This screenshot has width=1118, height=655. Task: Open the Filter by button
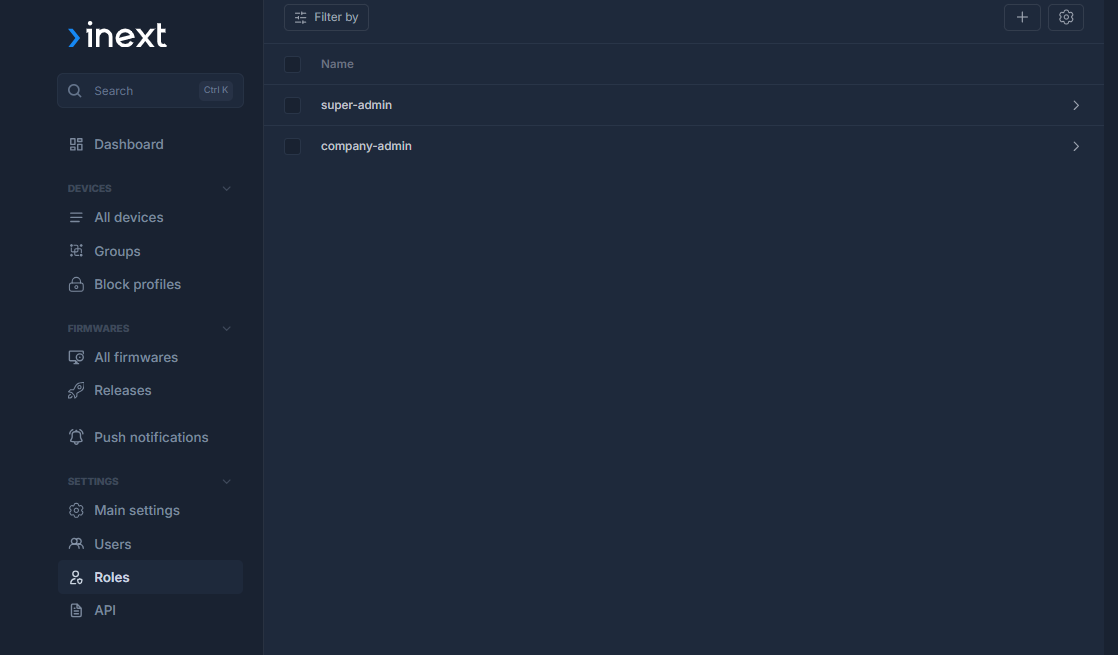point(326,17)
